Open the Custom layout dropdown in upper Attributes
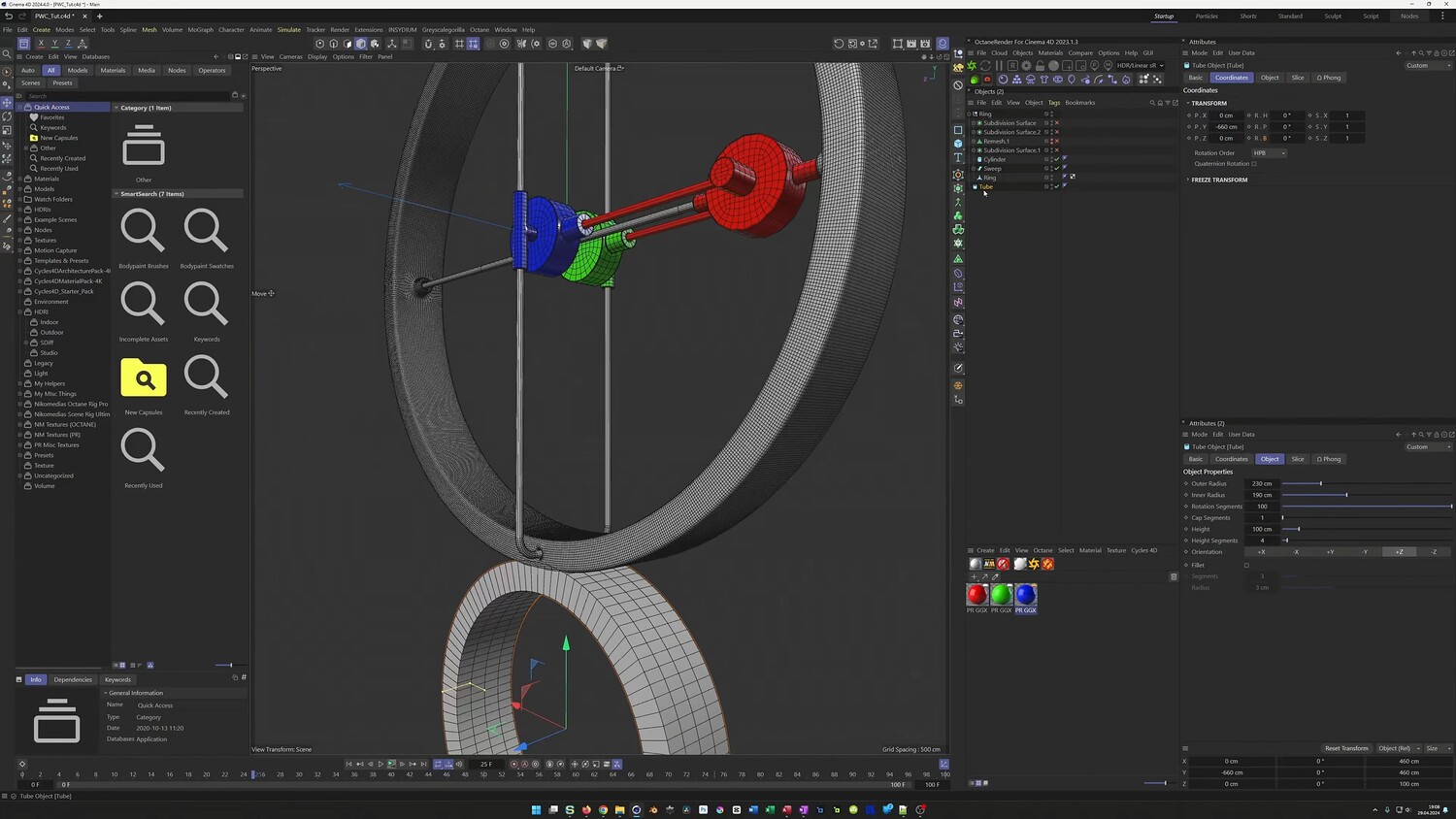Image resolution: width=1456 pixels, height=819 pixels. click(x=1428, y=66)
